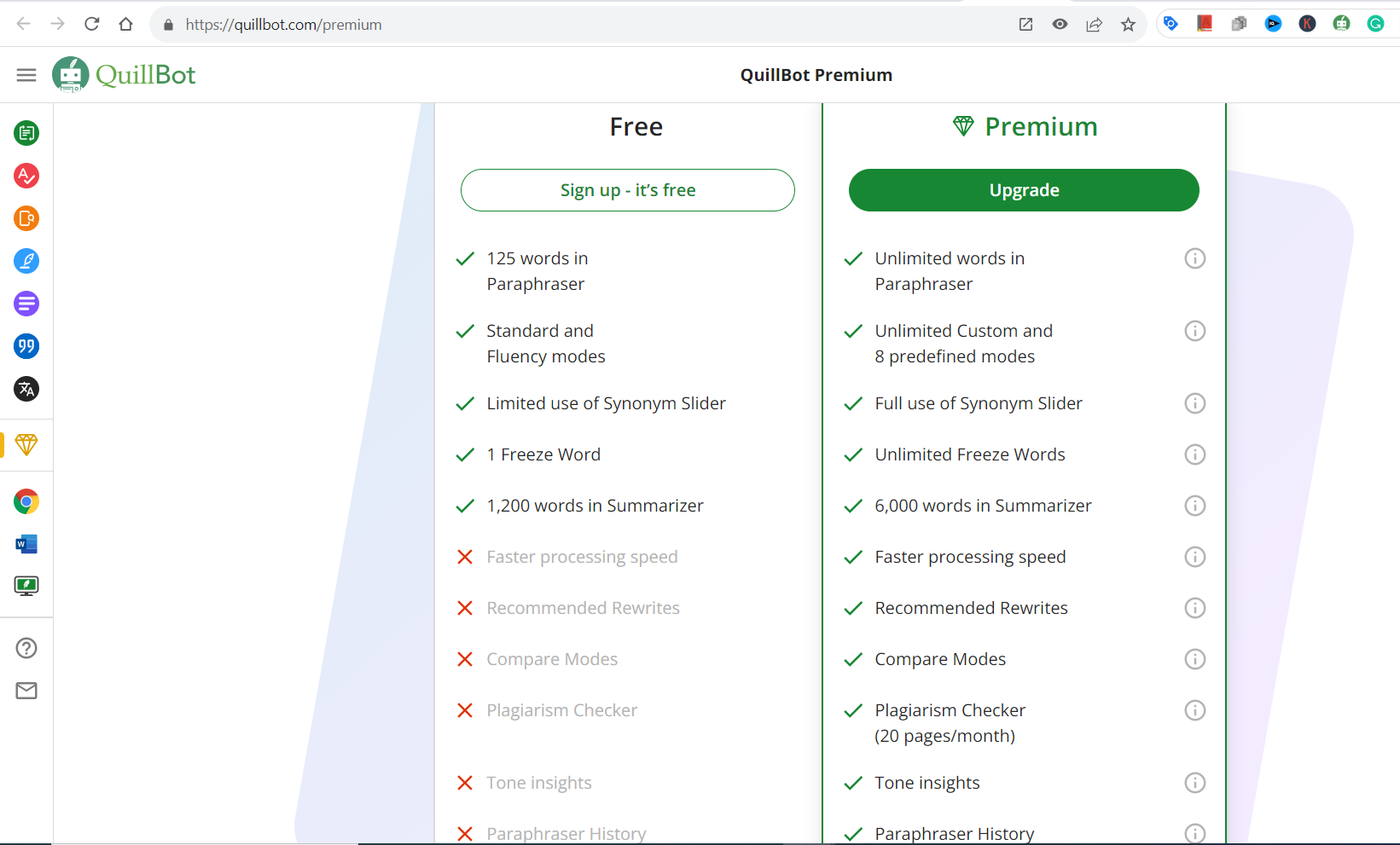Go back in browser
Screen dimensions: 1400x845
tap(23, 24)
